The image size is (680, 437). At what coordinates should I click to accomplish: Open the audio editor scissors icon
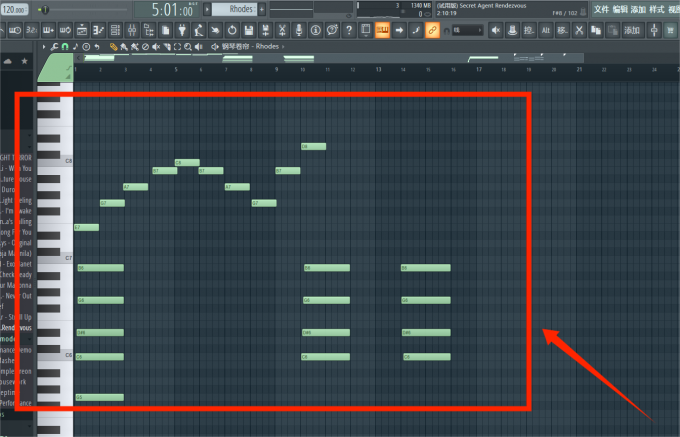click(282, 30)
